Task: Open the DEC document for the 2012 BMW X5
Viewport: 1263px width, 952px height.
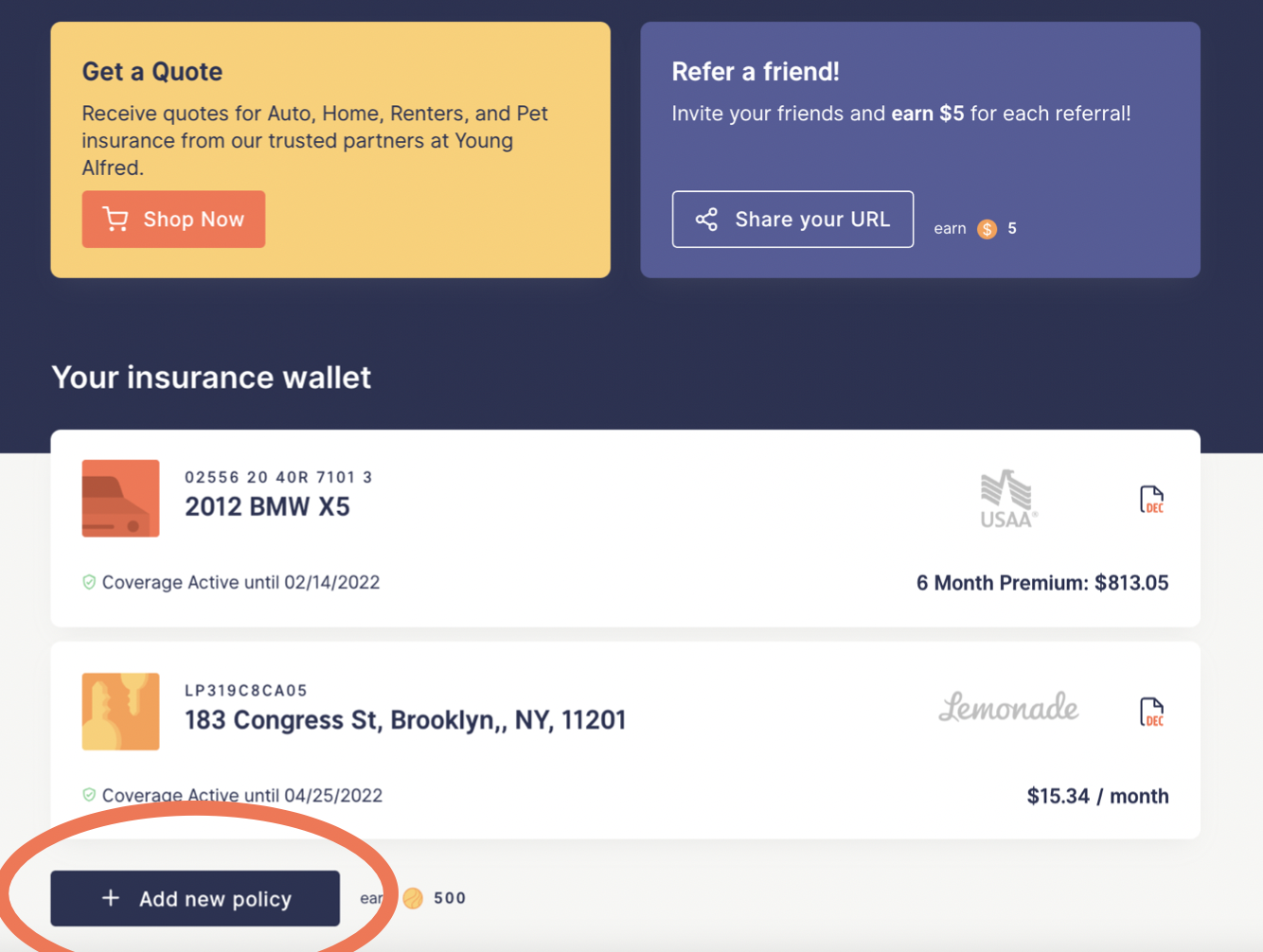Action: [1151, 500]
